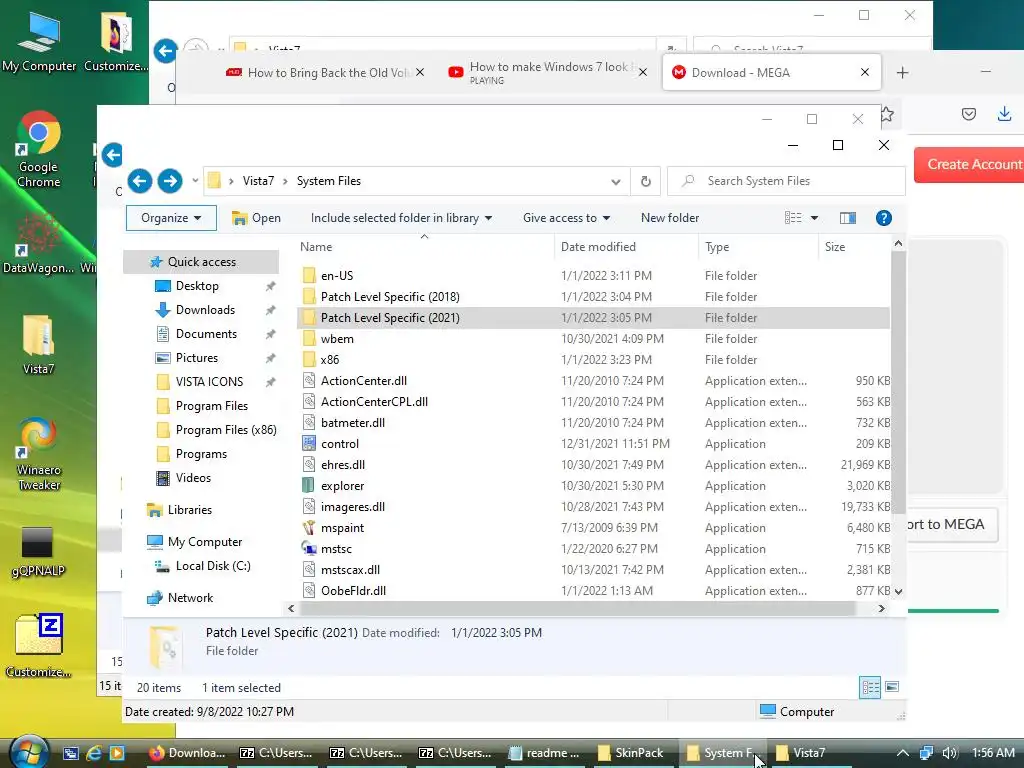Screen dimensions: 1024x768
Task: Open Winaero Tweaker desktop shortcut
Action: coord(39,453)
